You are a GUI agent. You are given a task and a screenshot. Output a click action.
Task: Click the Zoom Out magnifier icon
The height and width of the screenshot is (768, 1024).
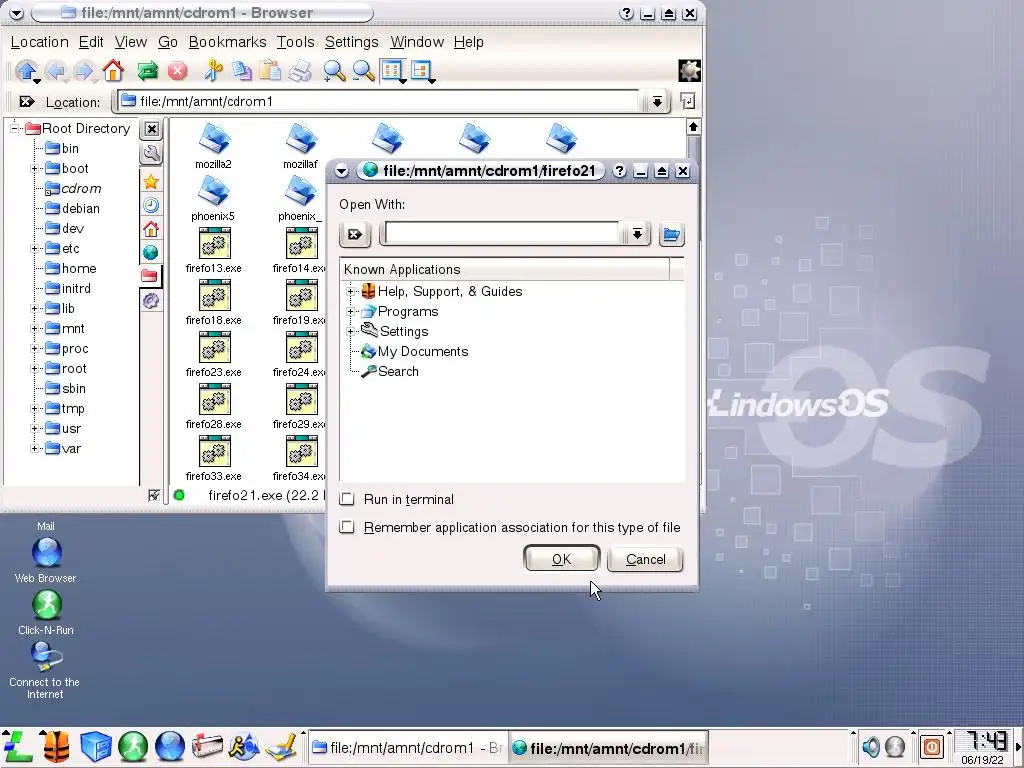coord(363,71)
